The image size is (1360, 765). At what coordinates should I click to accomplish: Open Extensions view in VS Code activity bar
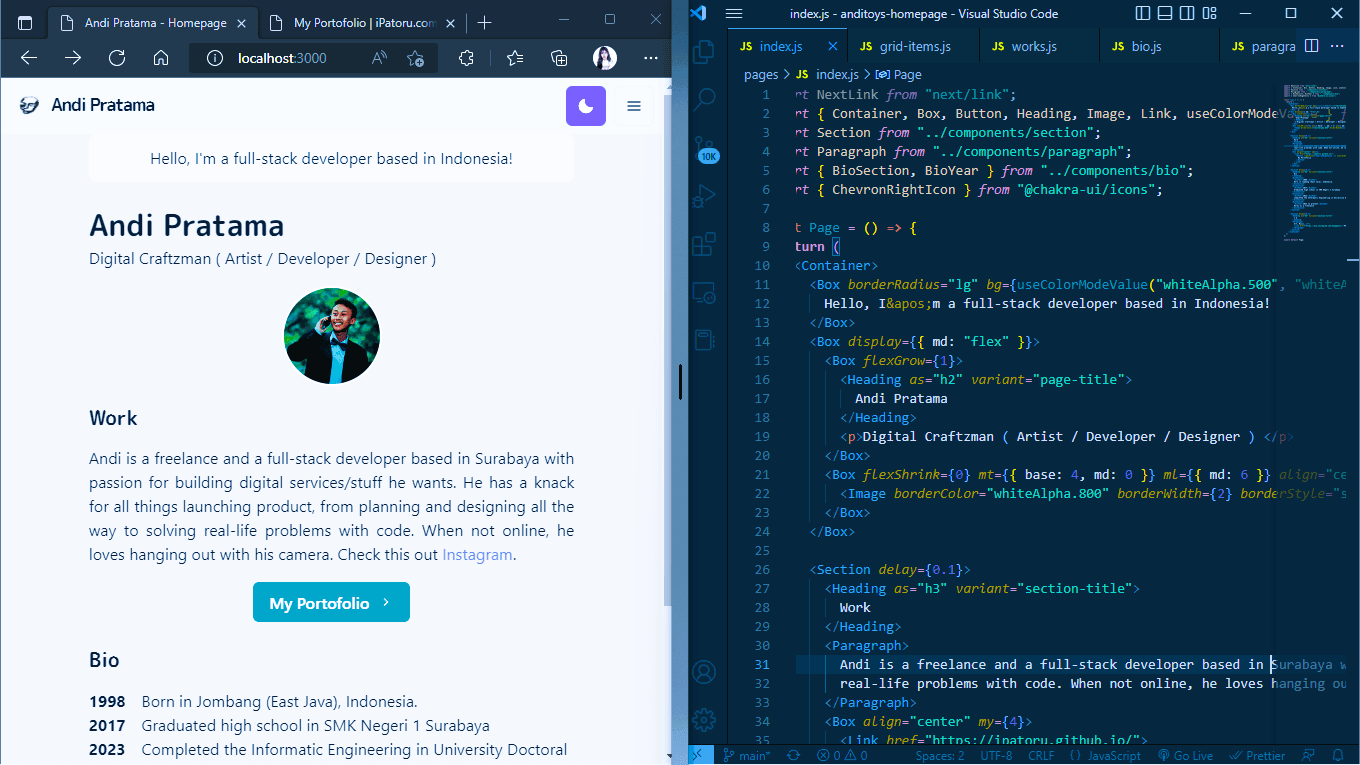(706, 242)
